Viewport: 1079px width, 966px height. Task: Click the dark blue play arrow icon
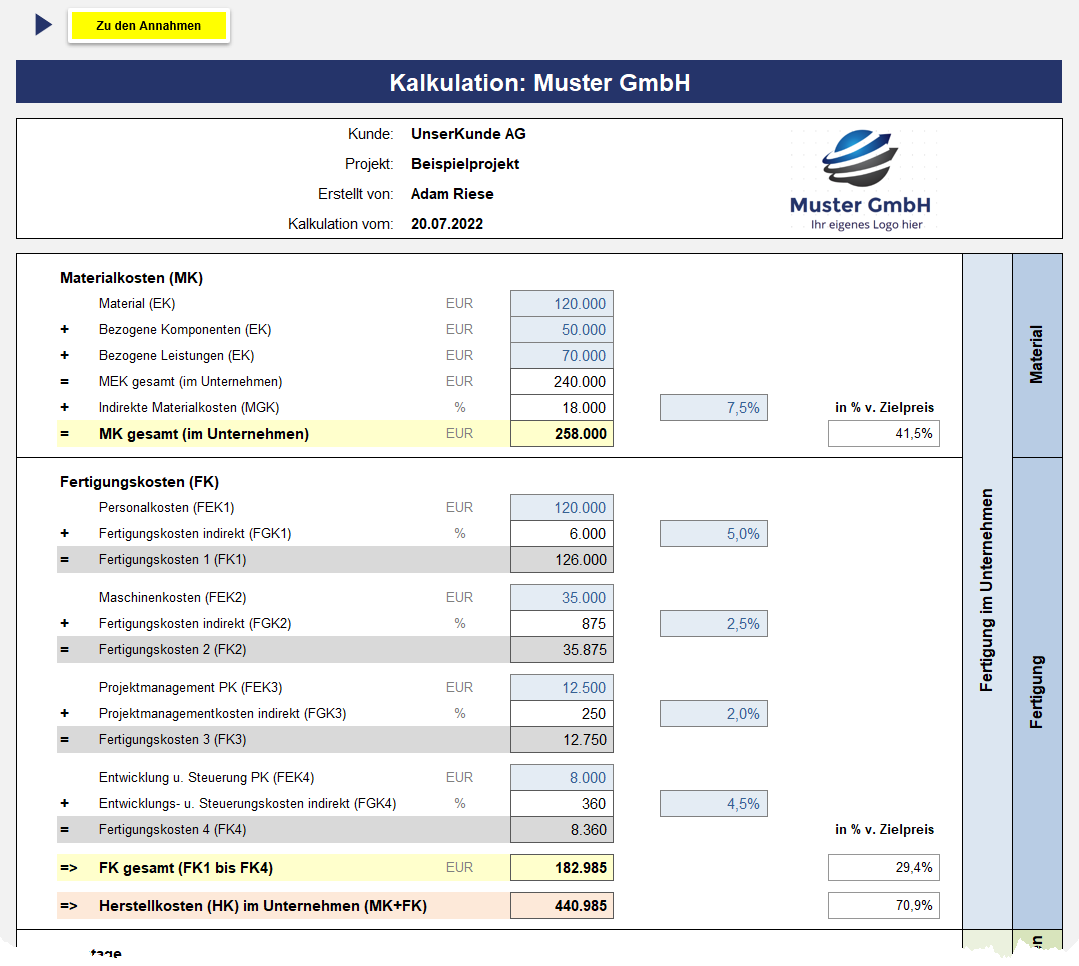(x=43, y=25)
